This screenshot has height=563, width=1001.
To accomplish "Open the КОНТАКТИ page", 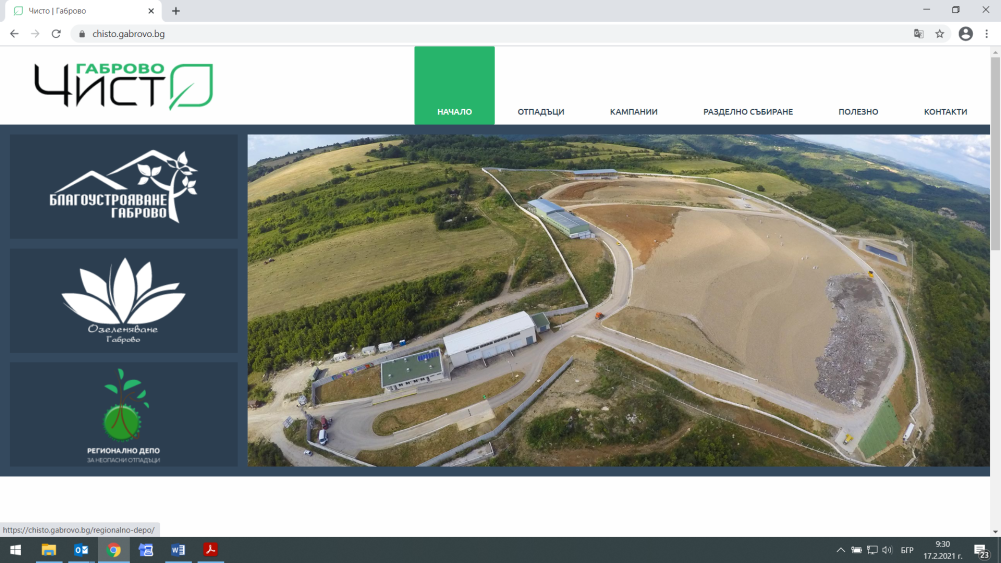I will [945, 112].
